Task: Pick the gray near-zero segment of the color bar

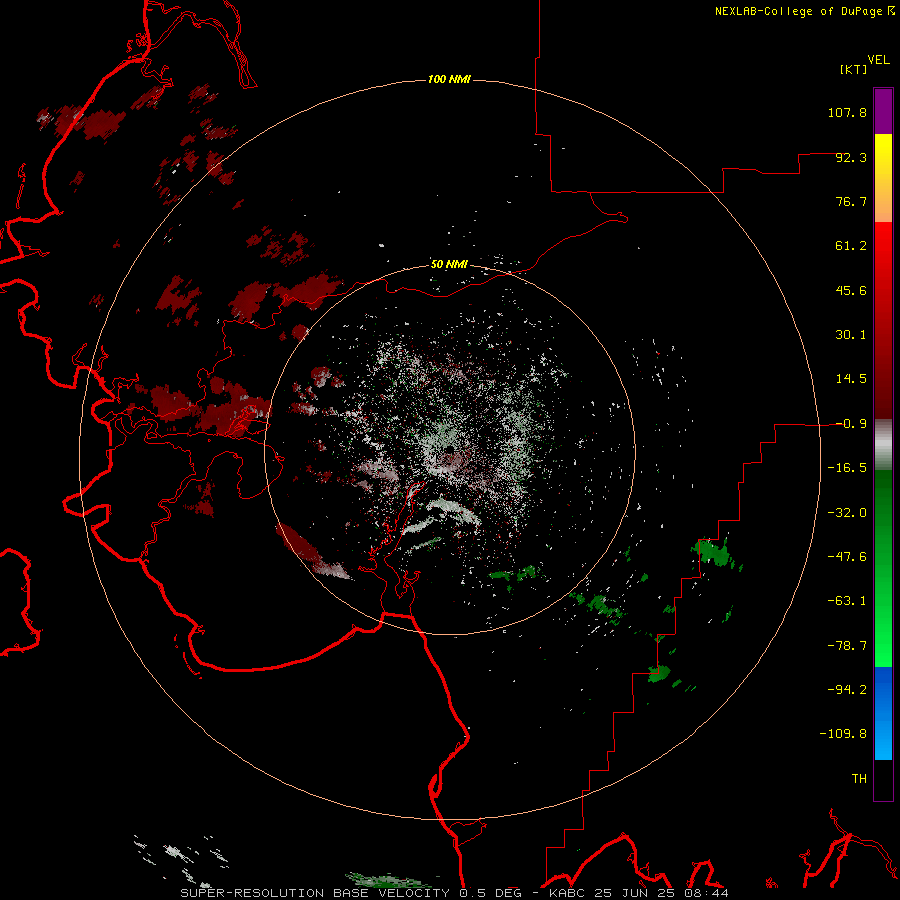Action: click(x=883, y=444)
